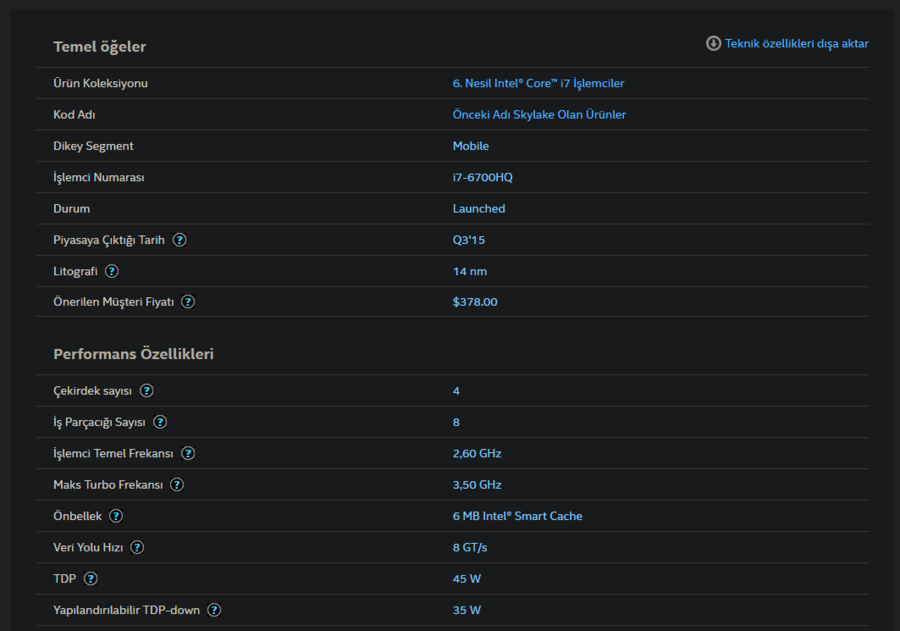900x631 pixels.
Task: Open the TDP question mark icon
Action: click(91, 579)
